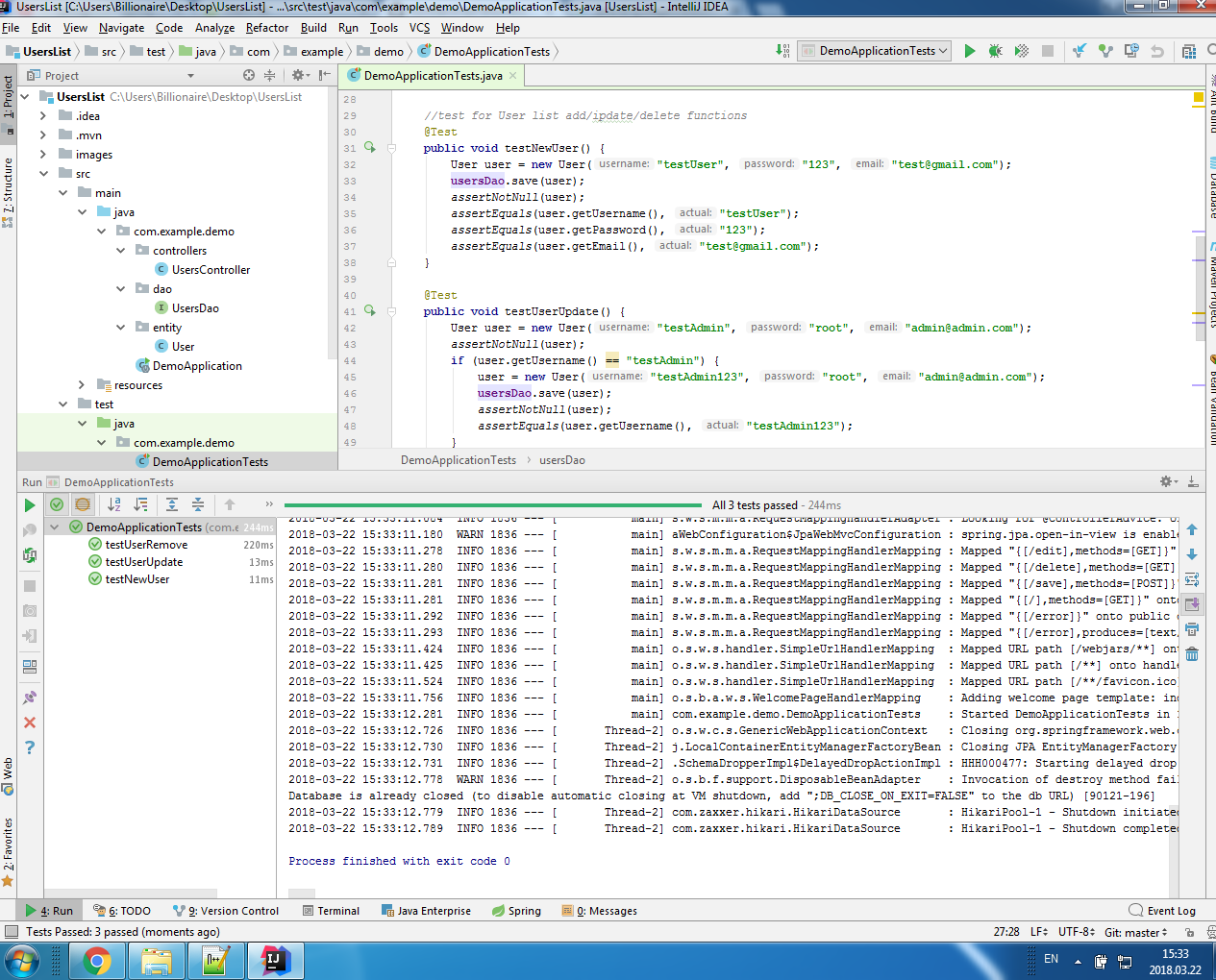Print console output with printer icon
Image resolution: width=1216 pixels, height=980 pixels.
pos(1192,629)
